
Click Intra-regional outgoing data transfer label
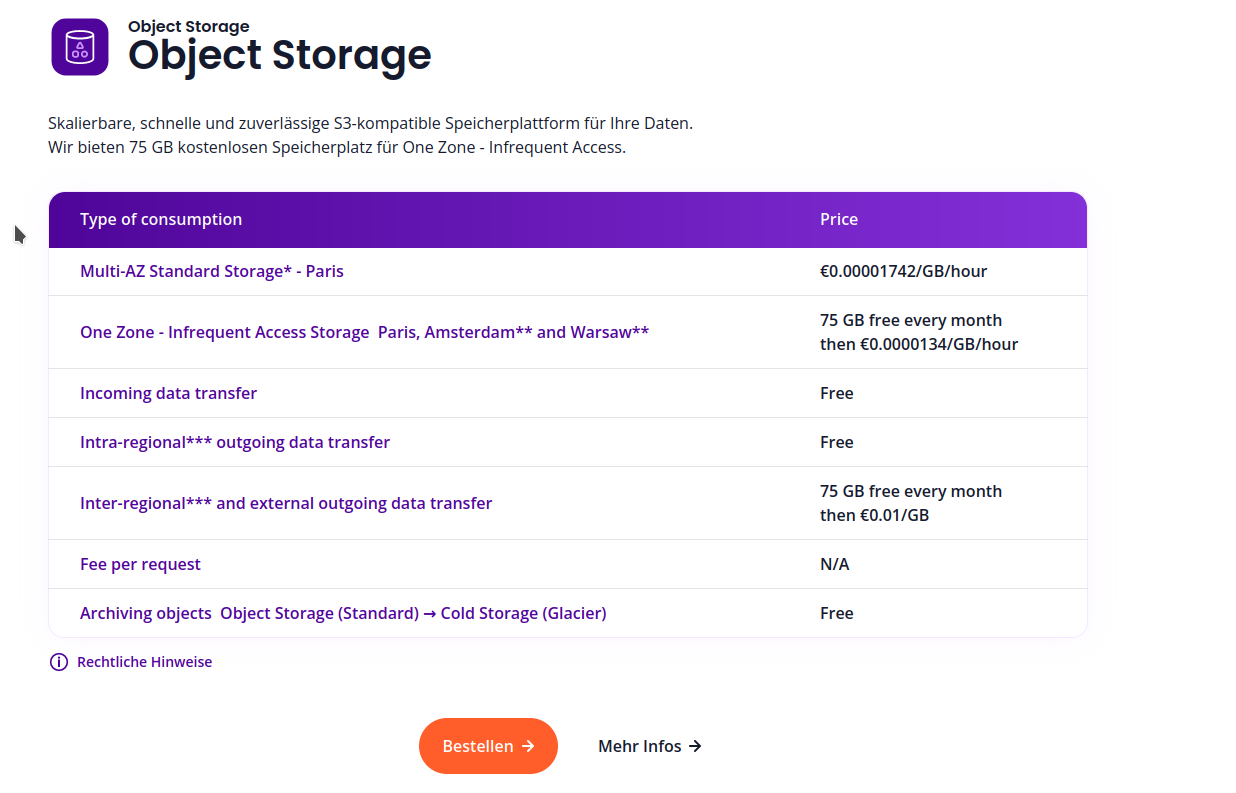click(235, 442)
